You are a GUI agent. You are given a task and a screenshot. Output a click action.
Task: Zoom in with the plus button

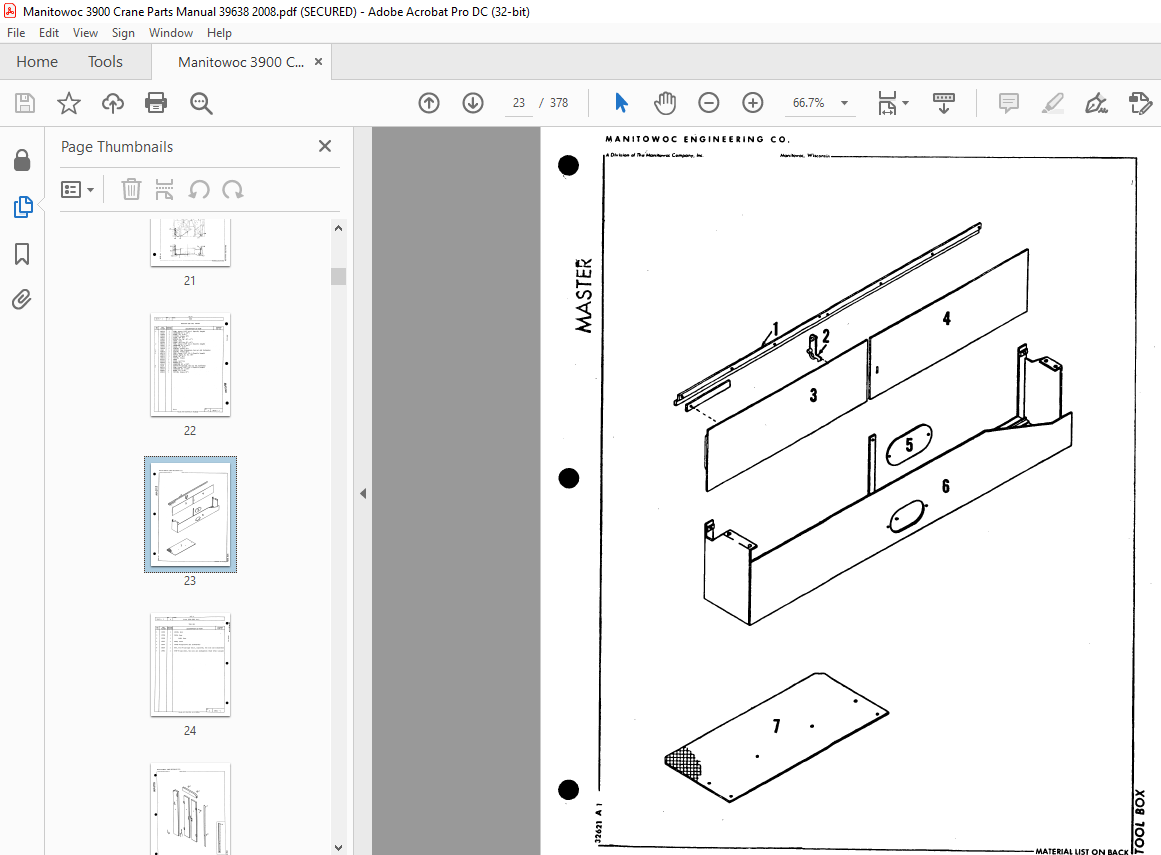(752, 103)
